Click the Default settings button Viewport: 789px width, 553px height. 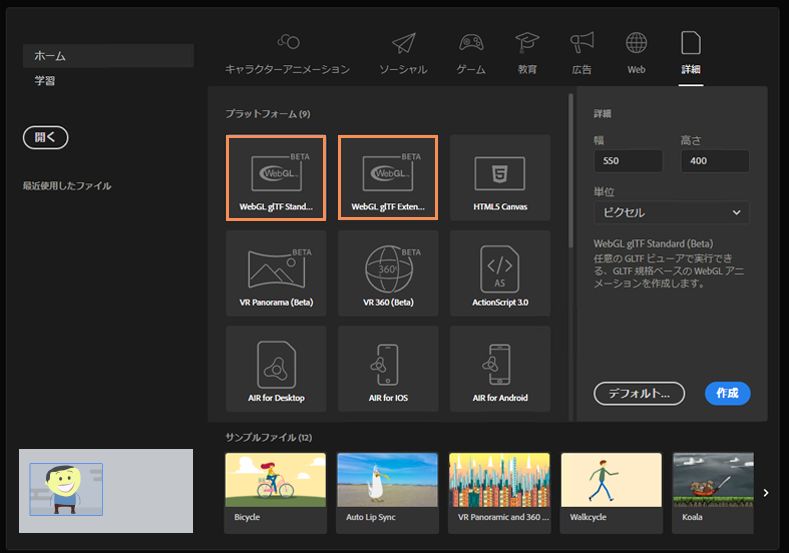639,393
